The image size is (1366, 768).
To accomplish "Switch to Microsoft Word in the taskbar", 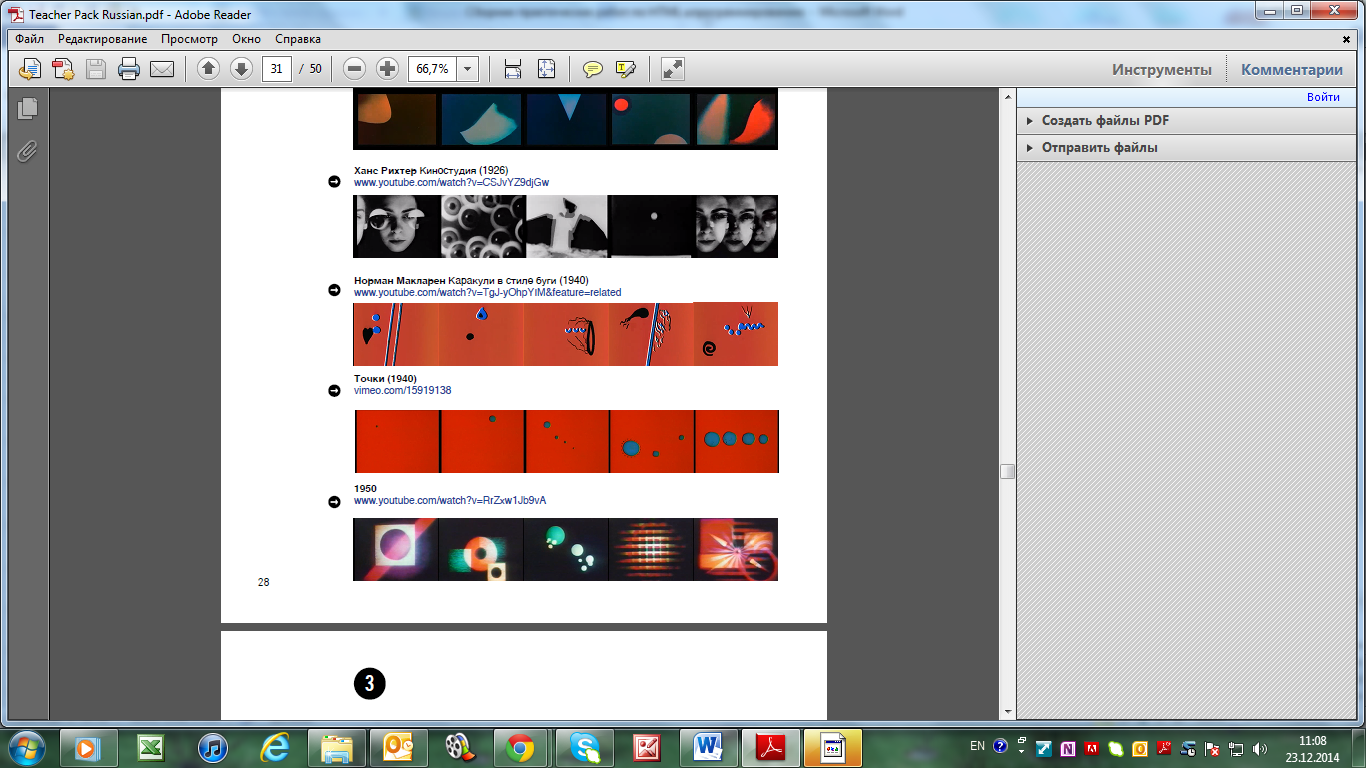I will (x=709, y=748).
